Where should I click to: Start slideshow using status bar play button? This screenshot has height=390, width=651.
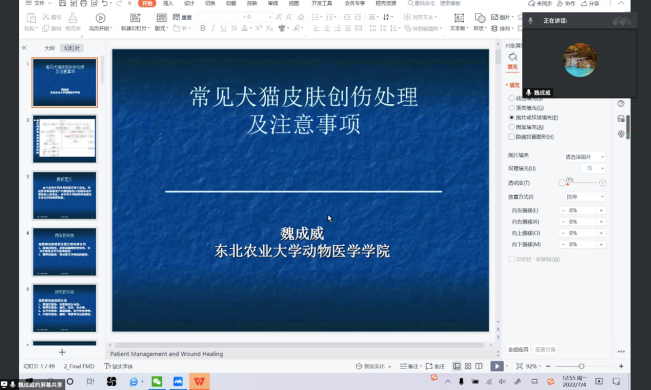click(x=497, y=366)
